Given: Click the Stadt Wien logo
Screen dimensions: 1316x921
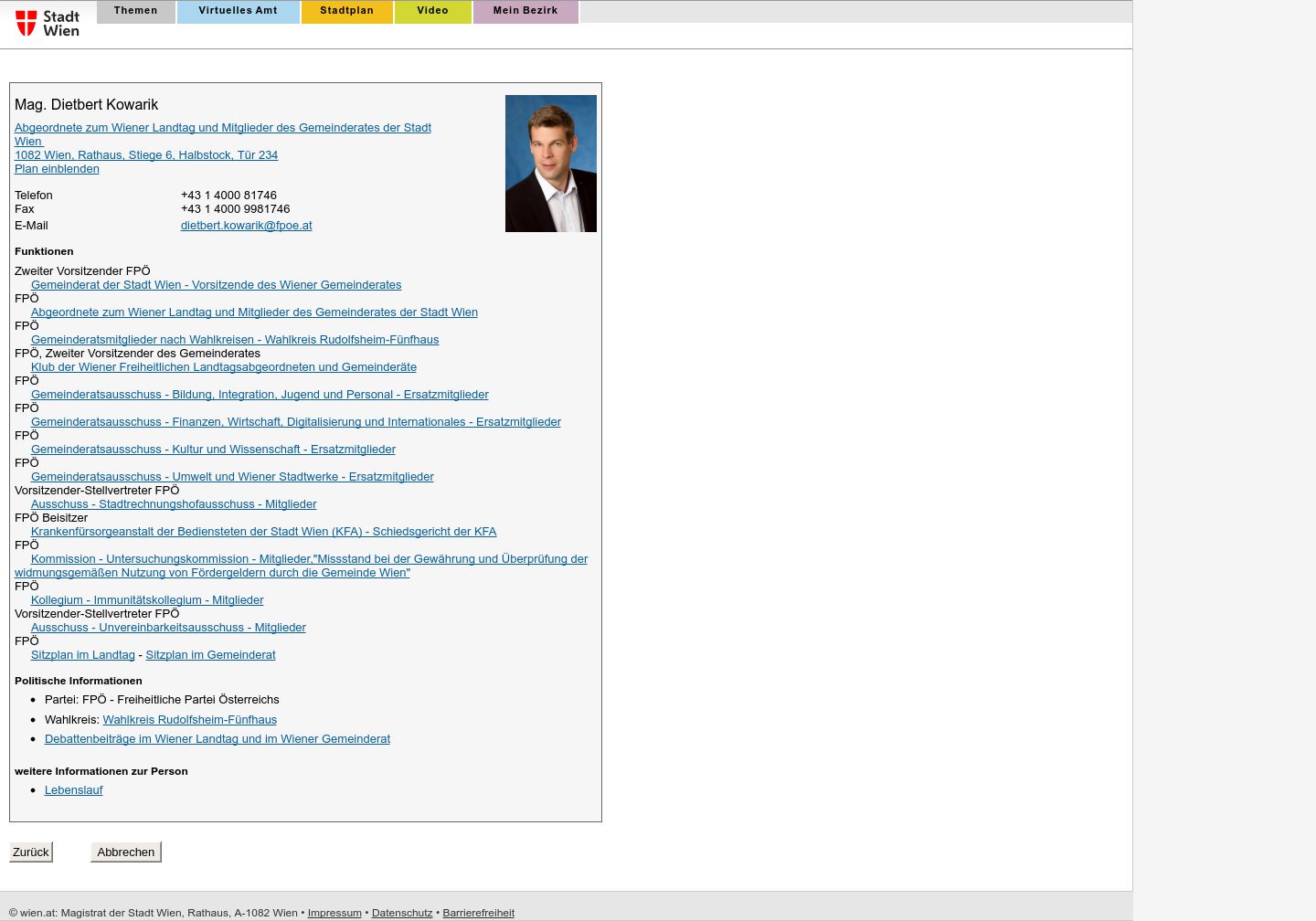Looking at the screenshot, I should (48, 23).
